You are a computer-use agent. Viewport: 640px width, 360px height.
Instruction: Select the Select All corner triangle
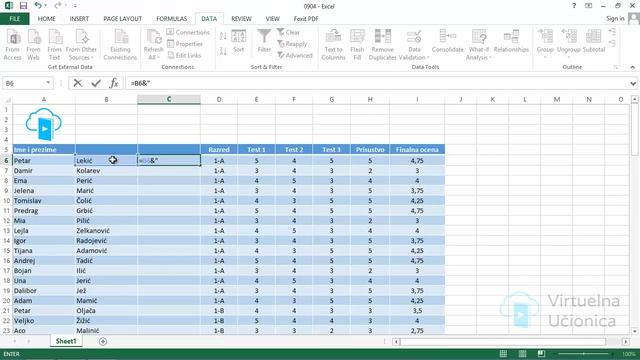(x=7, y=99)
